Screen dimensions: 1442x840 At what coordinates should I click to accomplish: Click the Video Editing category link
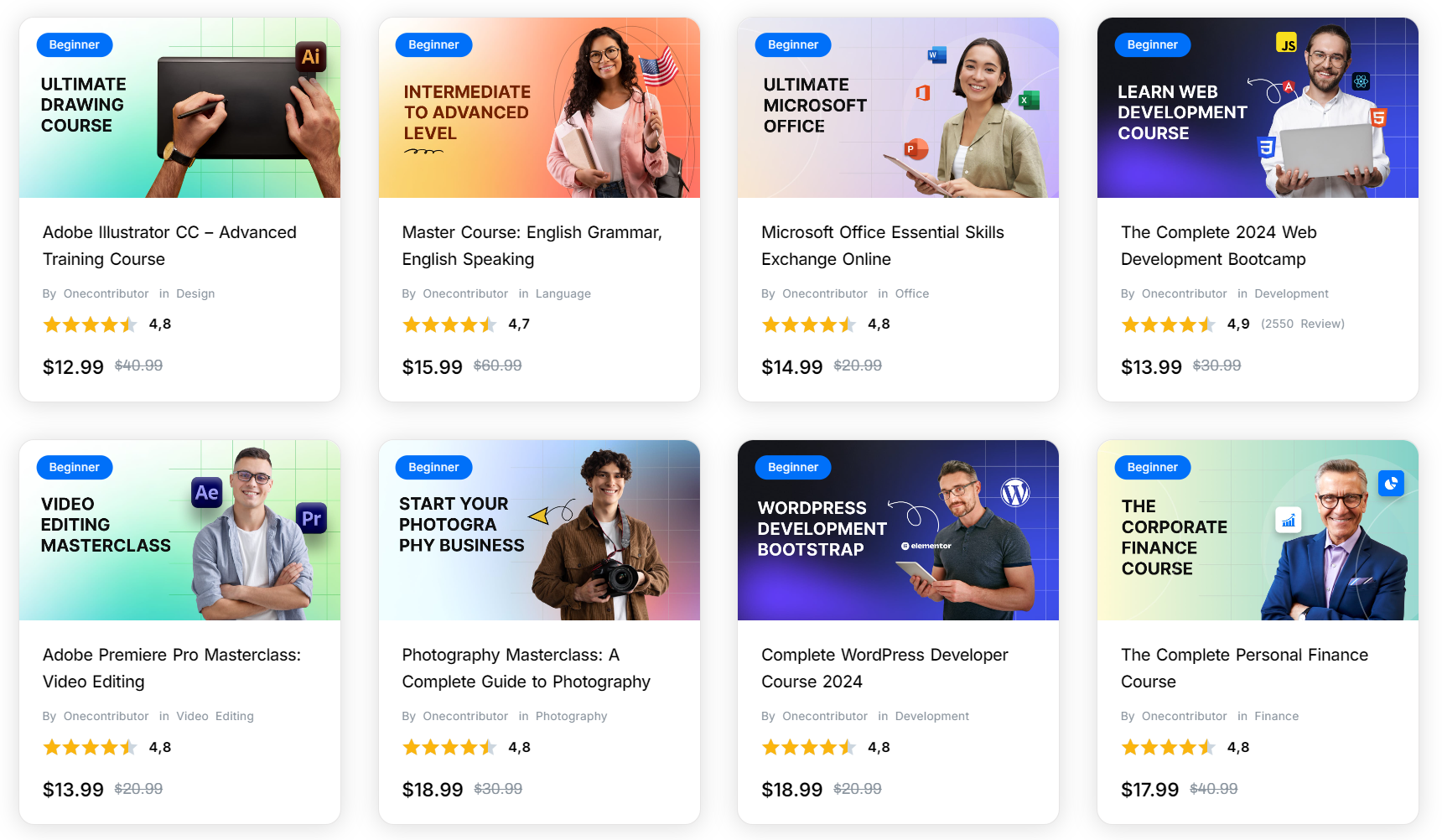[x=215, y=716]
